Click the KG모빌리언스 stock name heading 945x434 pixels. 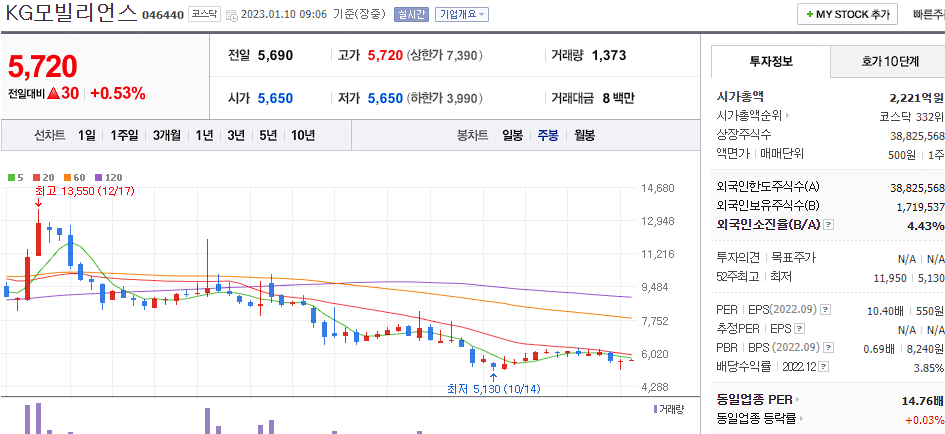(71, 13)
